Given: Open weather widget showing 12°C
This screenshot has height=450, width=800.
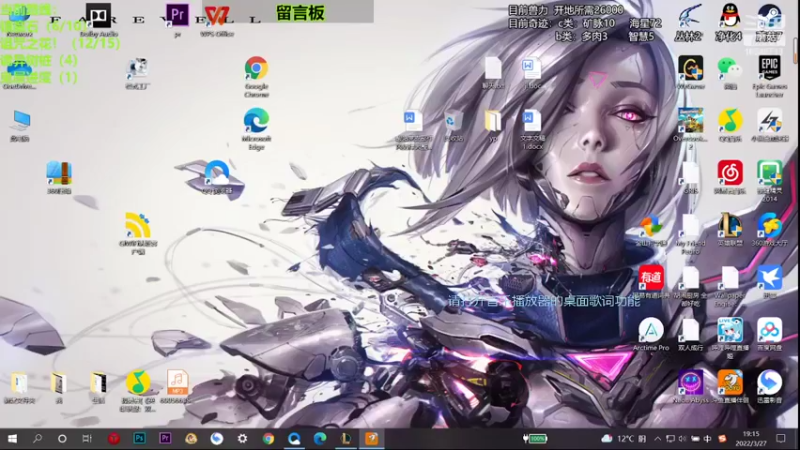Looking at the screenshot, I should [623, 439].
